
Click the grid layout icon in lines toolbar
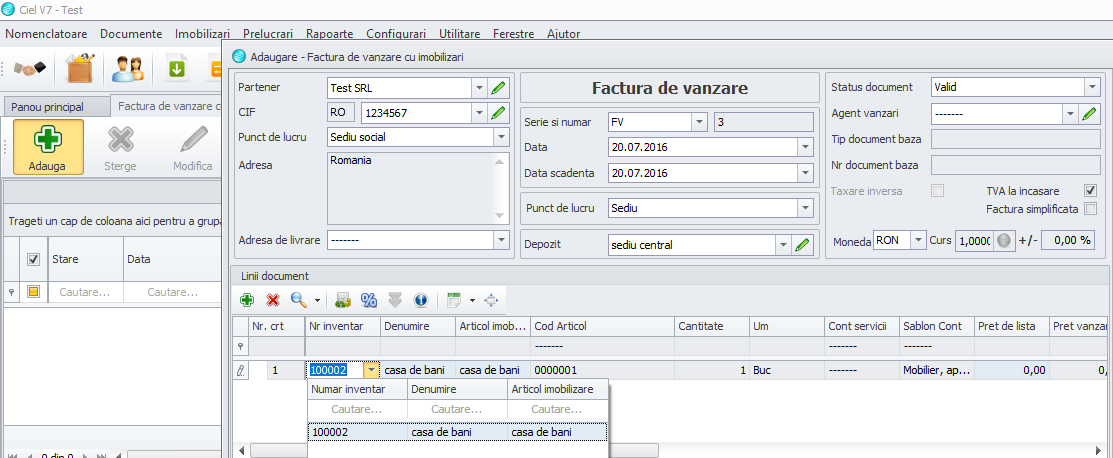pyautogui.click(x=454, y=300)
